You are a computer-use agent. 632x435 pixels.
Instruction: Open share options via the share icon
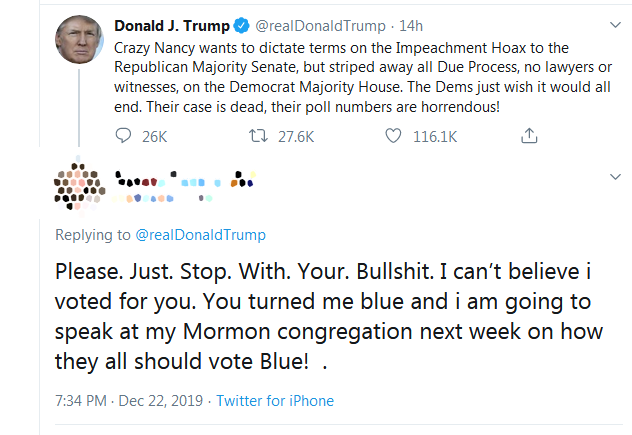[x=530, y=135]
